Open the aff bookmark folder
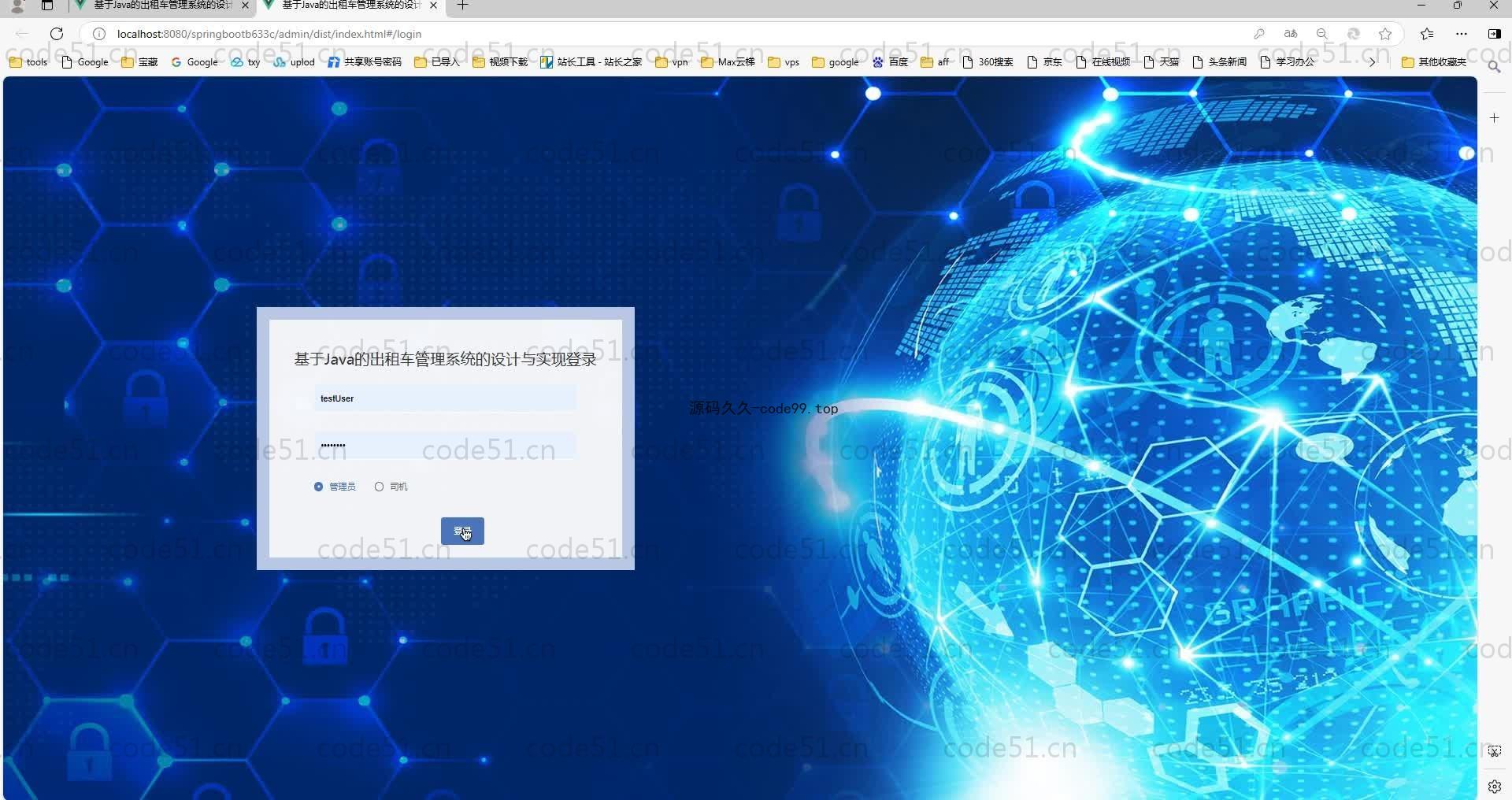 [936, 62]
